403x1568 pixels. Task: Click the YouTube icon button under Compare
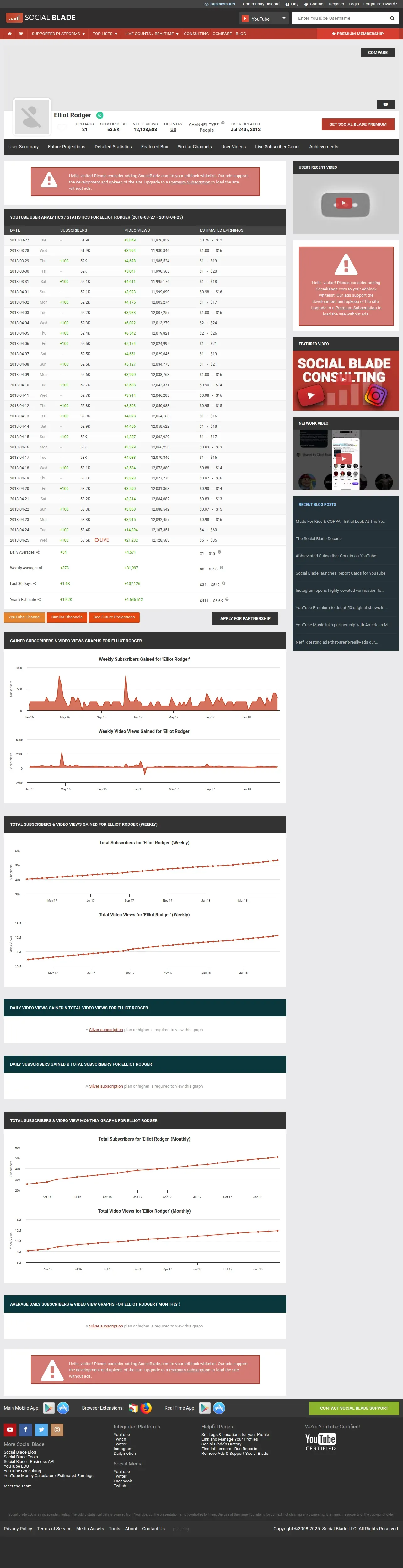[x=385, y=104]
